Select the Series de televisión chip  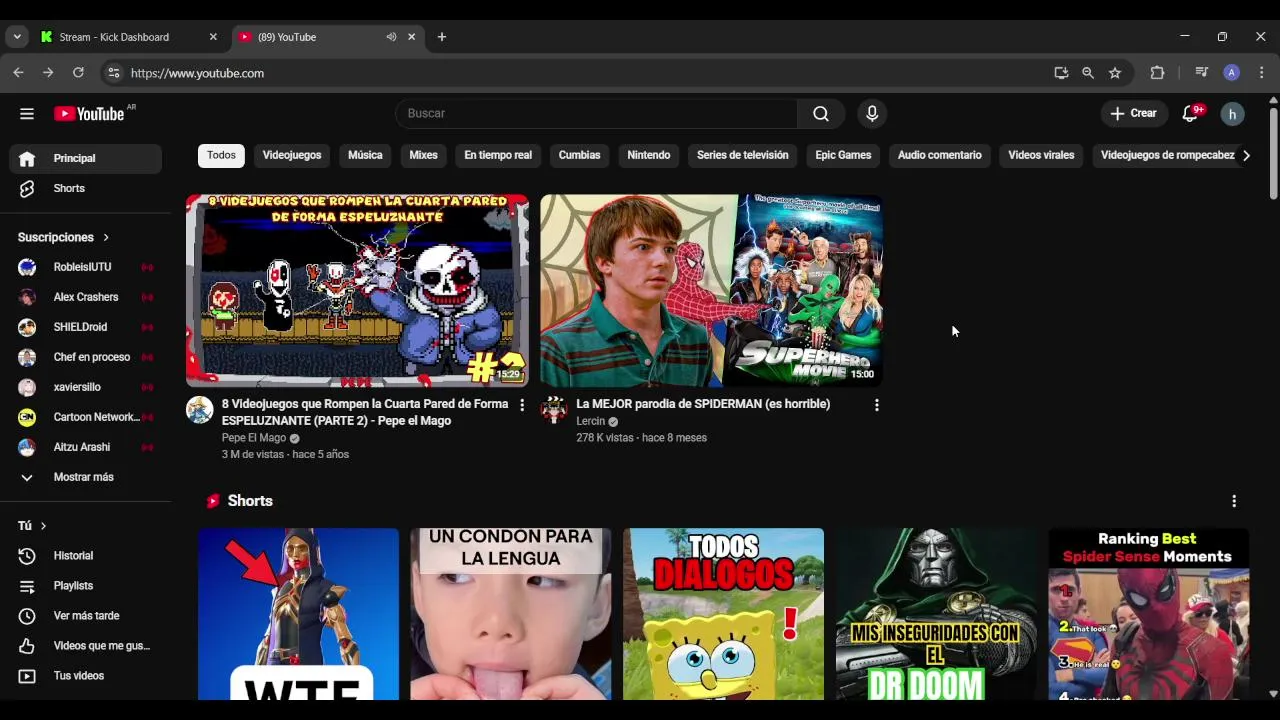pyautogui.click(x=743, y=155)
